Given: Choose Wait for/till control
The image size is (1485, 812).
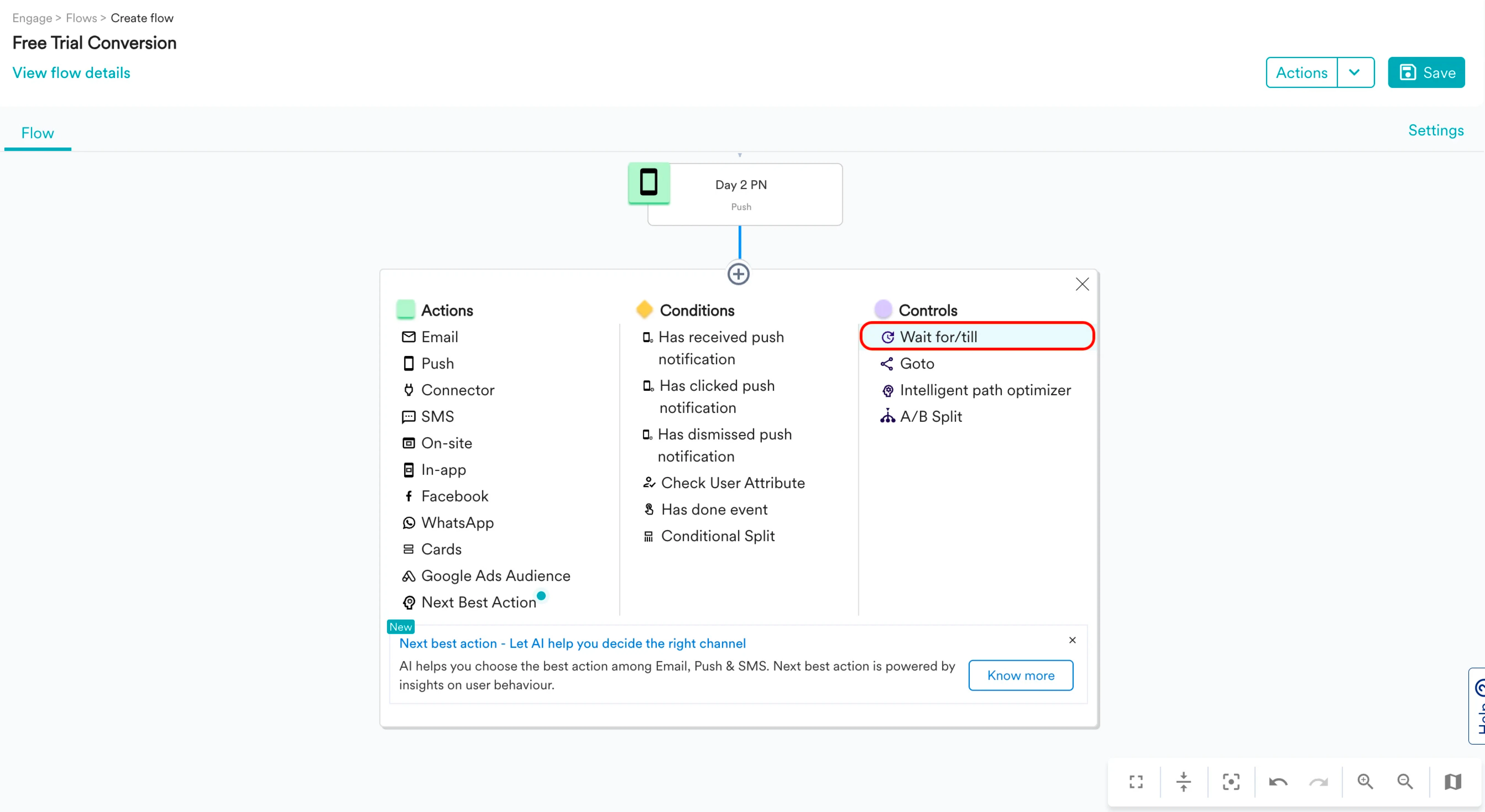Looking at the screenshot, I should coord(938,337).
